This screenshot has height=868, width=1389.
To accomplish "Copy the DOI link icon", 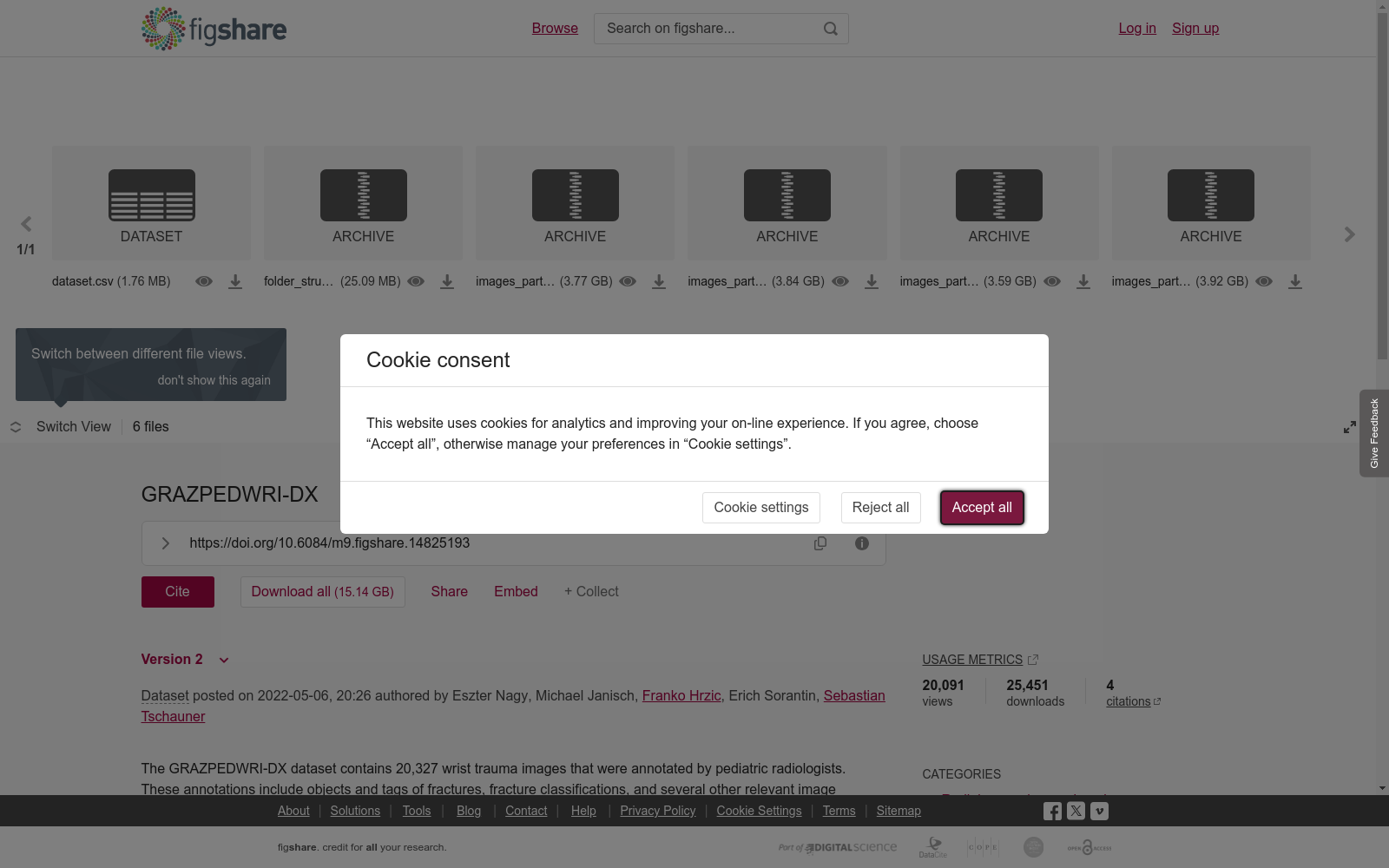I will pos(820,543).
